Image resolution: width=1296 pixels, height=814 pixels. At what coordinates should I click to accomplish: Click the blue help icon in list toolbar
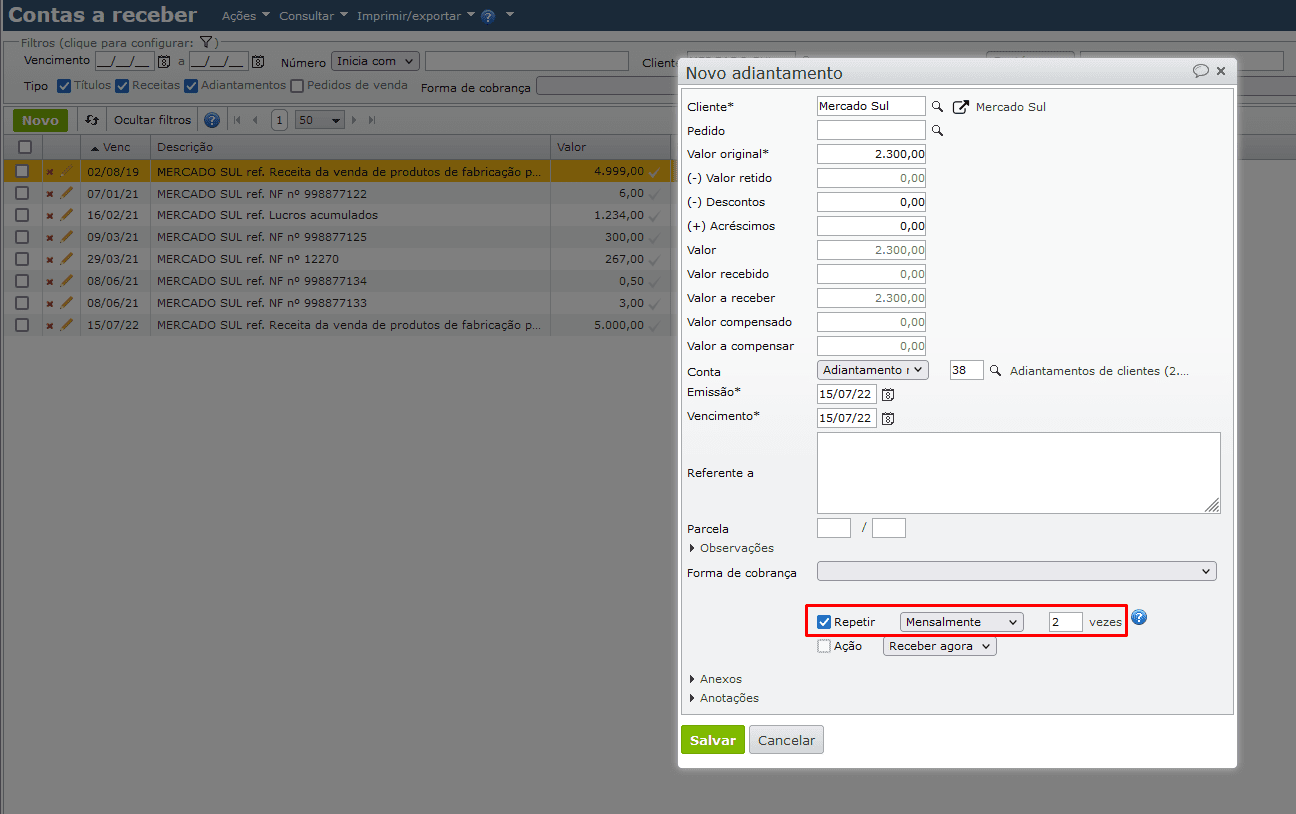point(212,120)
